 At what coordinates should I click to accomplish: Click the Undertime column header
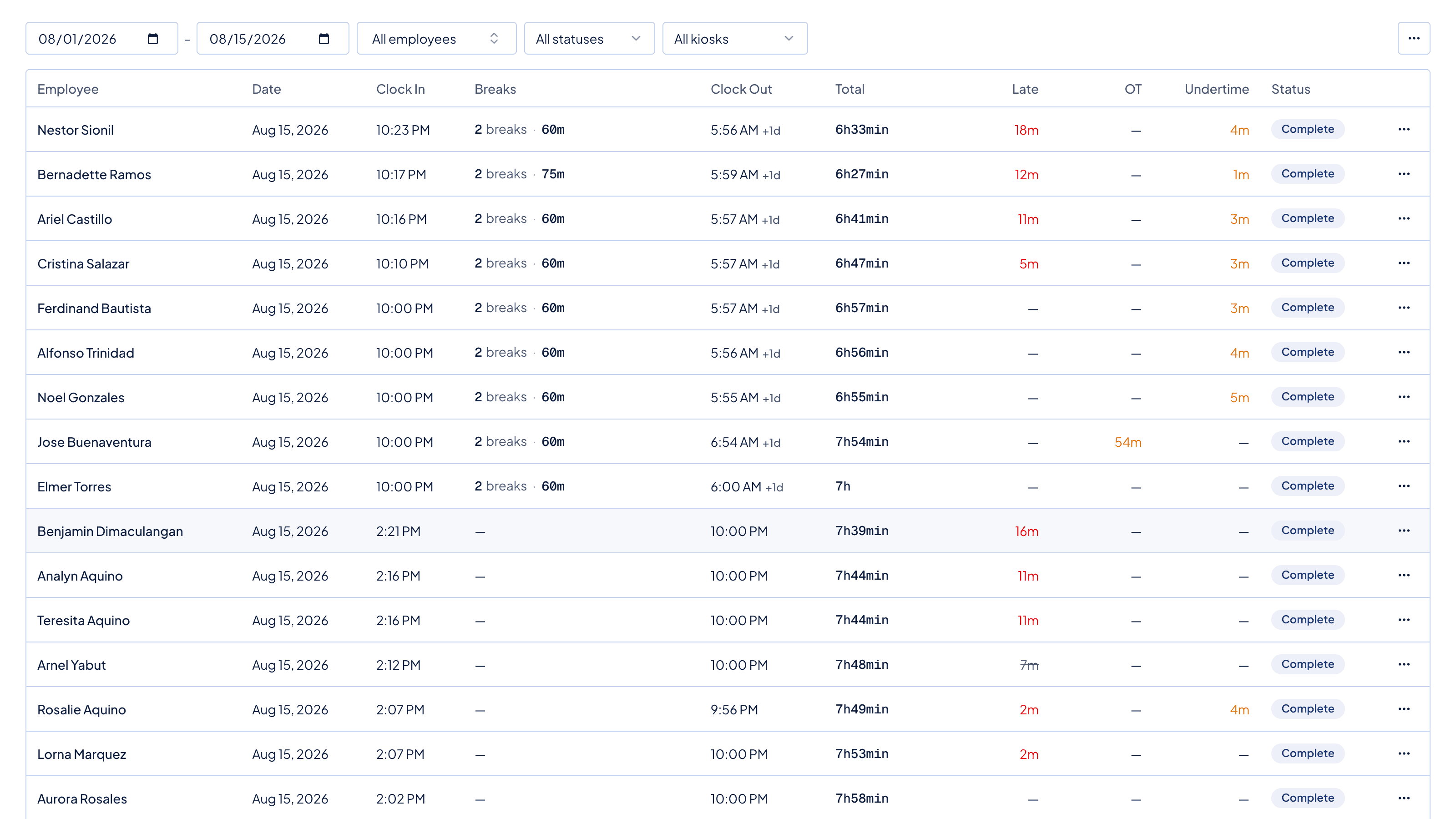[x=1216, y=89]
